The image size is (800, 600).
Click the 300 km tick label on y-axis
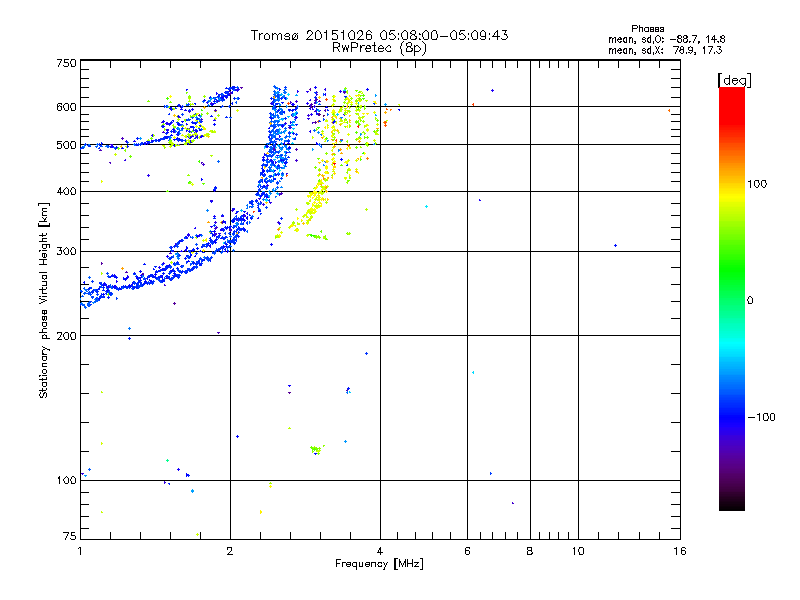click(66, 252)
